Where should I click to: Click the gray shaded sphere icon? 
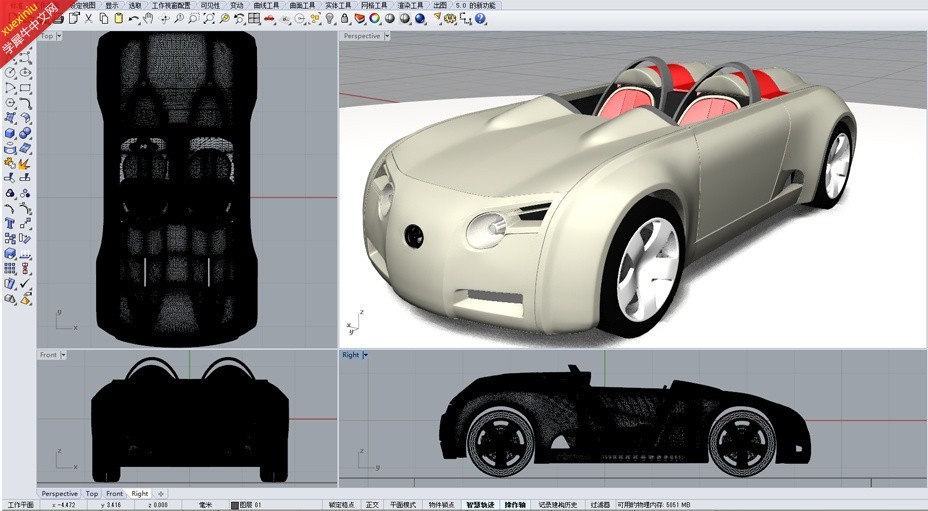click(x=389, y=18)
